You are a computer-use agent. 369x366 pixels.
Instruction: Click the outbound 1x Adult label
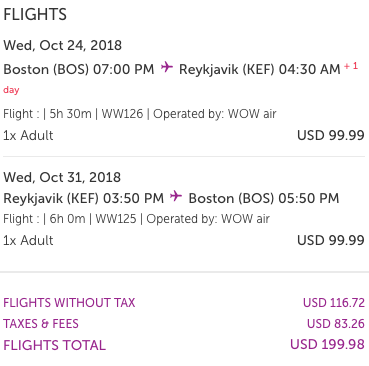coord(28,135)
